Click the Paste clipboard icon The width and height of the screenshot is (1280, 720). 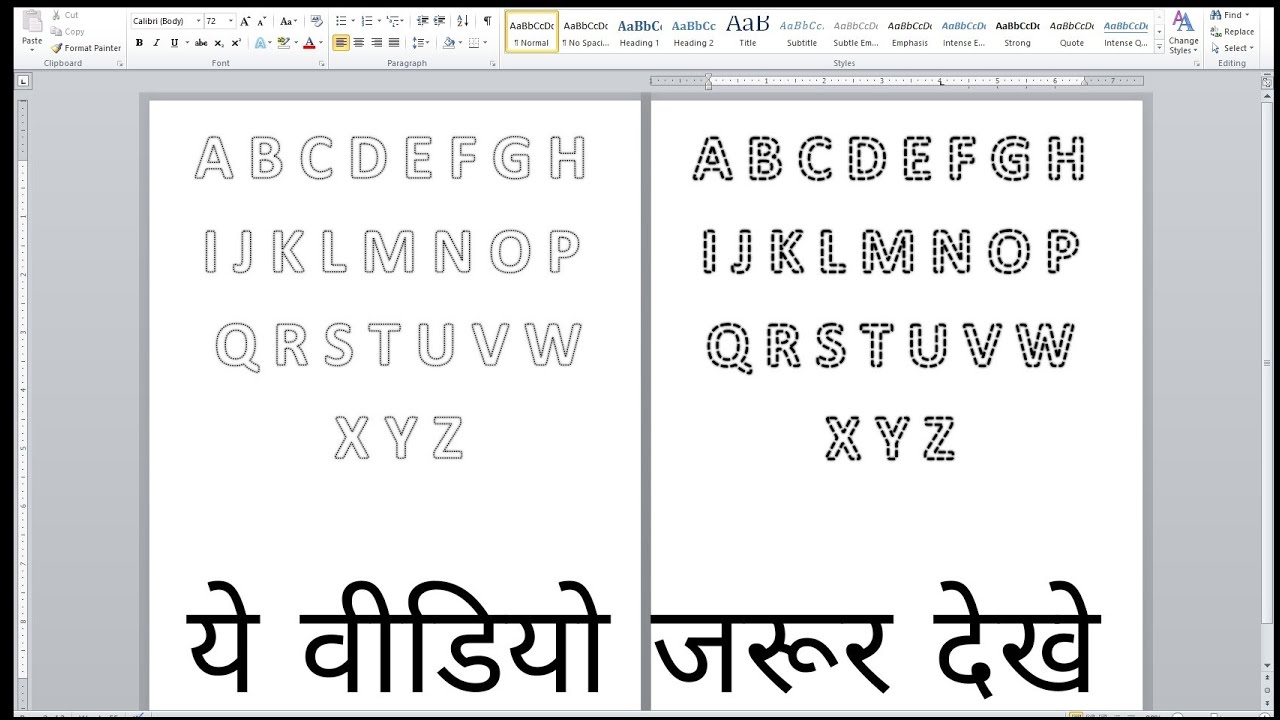32,21
